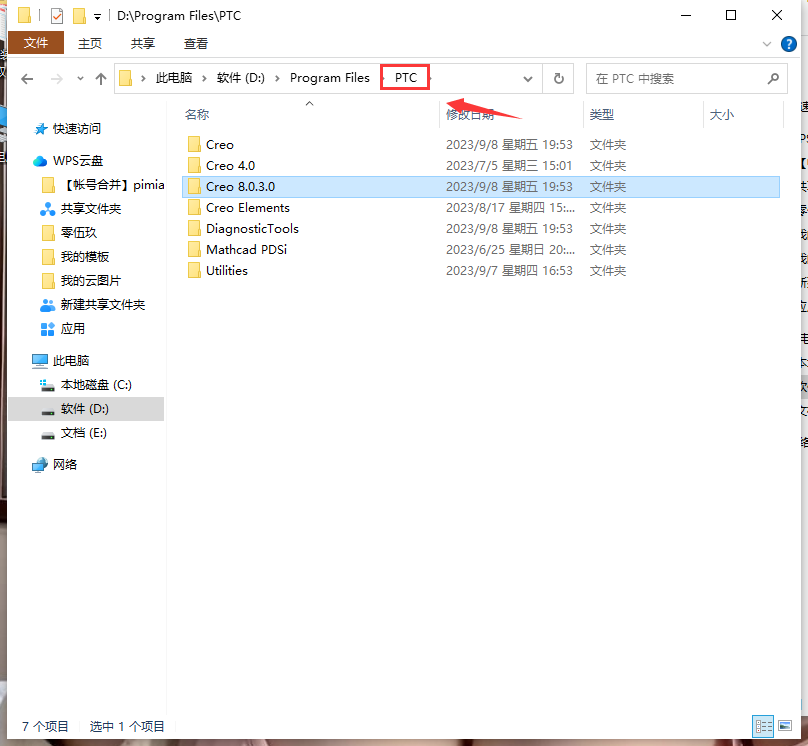
Task: Click the Creo Elements folder name
Action: pos(248,208)
